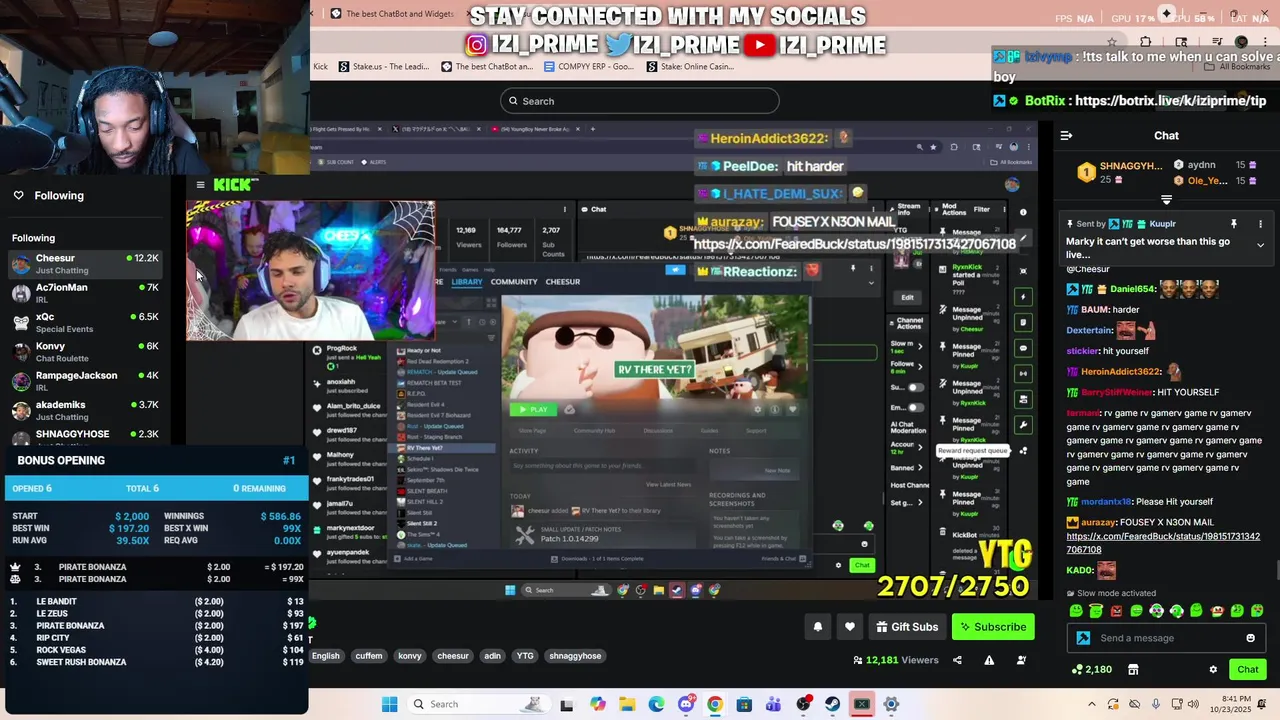Click the share icon next to viewers count
The width and height of the screenshot is (1280, 720).
coord(957,660)
